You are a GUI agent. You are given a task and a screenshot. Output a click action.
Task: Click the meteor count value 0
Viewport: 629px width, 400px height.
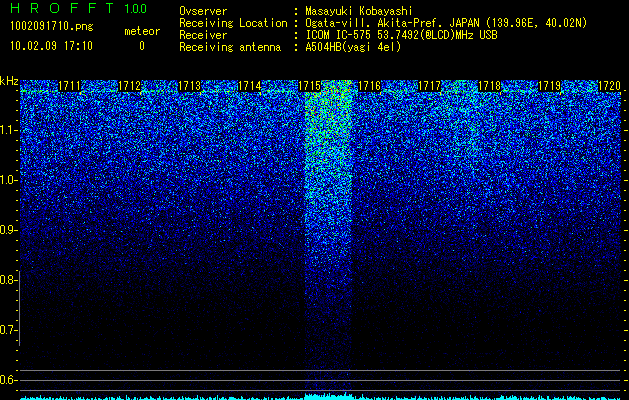point(142,46)
